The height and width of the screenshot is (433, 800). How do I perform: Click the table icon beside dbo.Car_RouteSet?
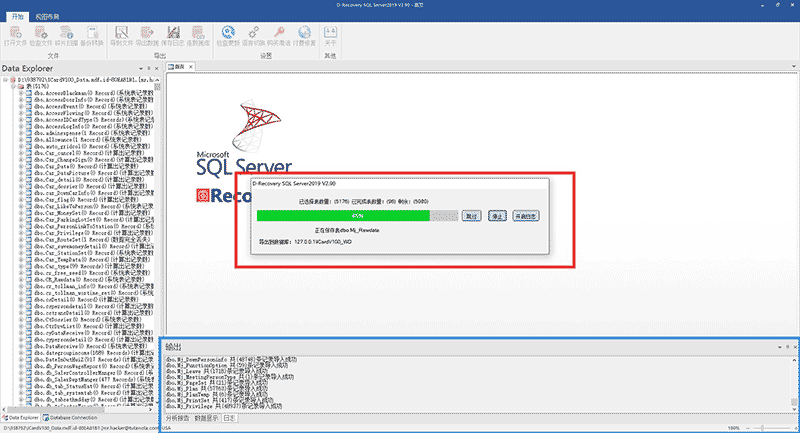tap(29, 240)
